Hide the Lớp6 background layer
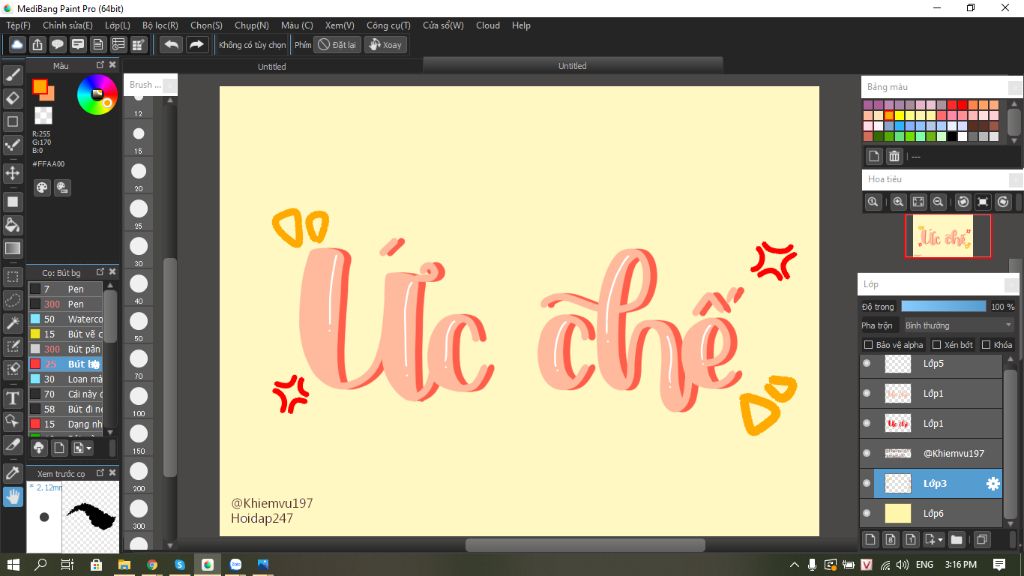 867,513
